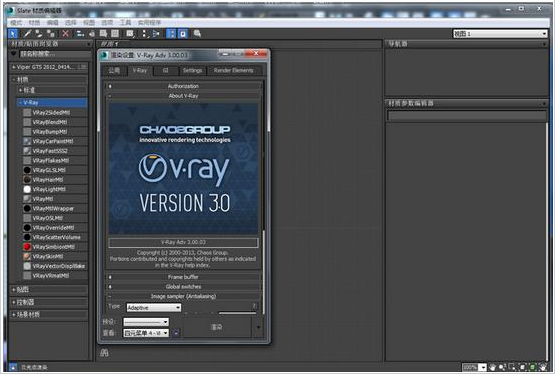Open the 实用程序 menu

pyautogui.click(x=149, y=23)
